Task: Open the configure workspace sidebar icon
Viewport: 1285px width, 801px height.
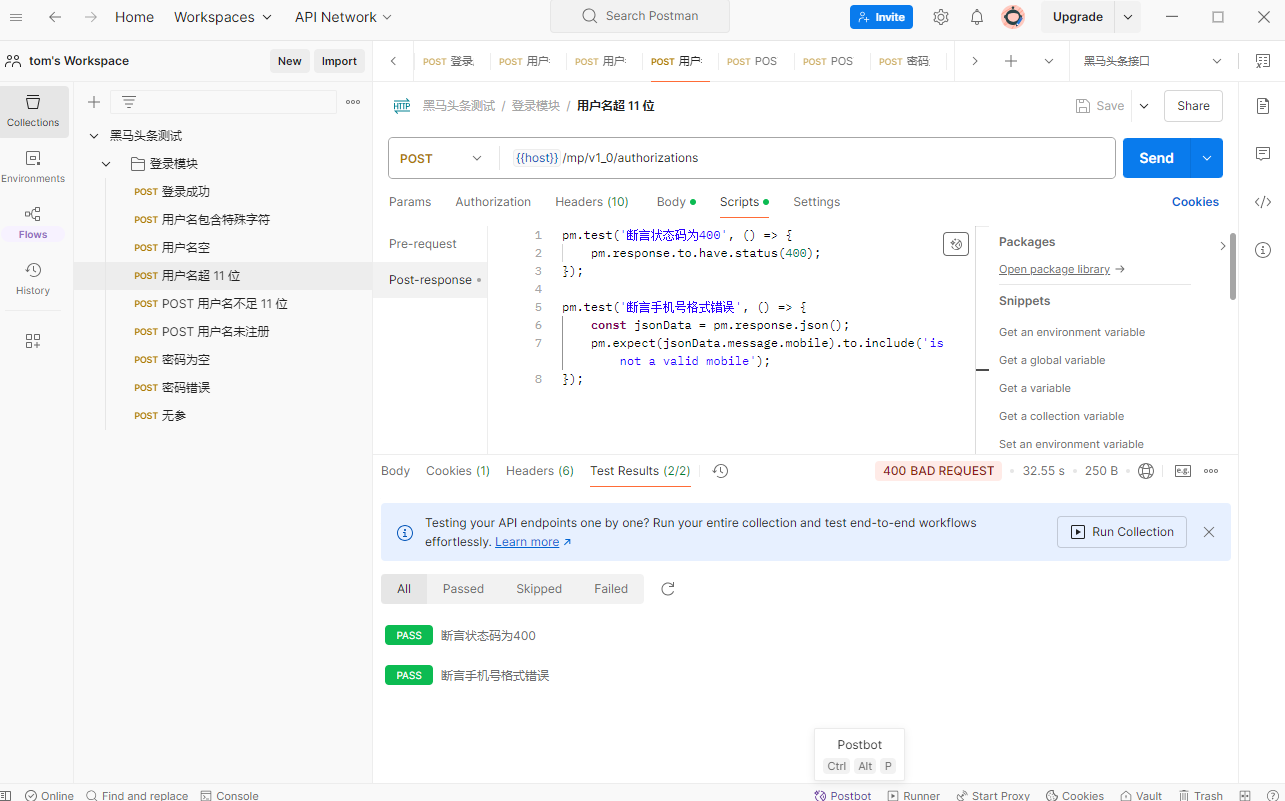Action: click(x=33, y=341)
